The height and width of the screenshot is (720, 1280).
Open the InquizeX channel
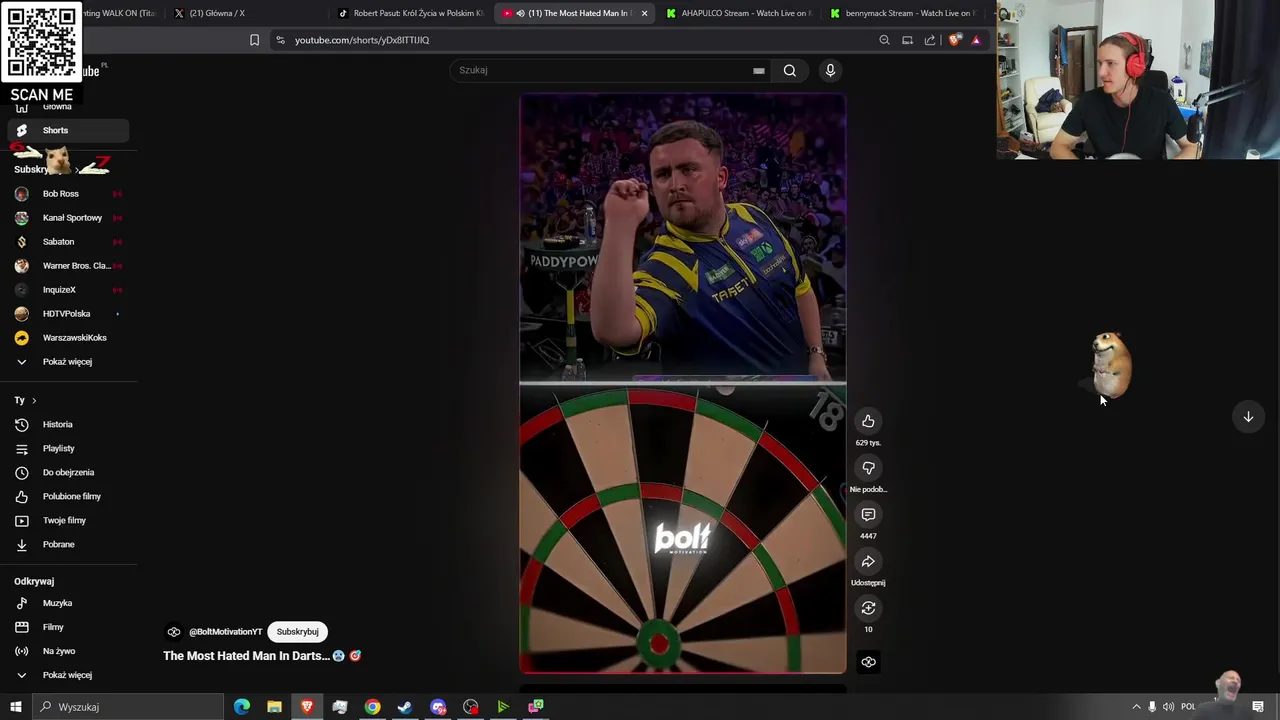click(x=68, y=290)
